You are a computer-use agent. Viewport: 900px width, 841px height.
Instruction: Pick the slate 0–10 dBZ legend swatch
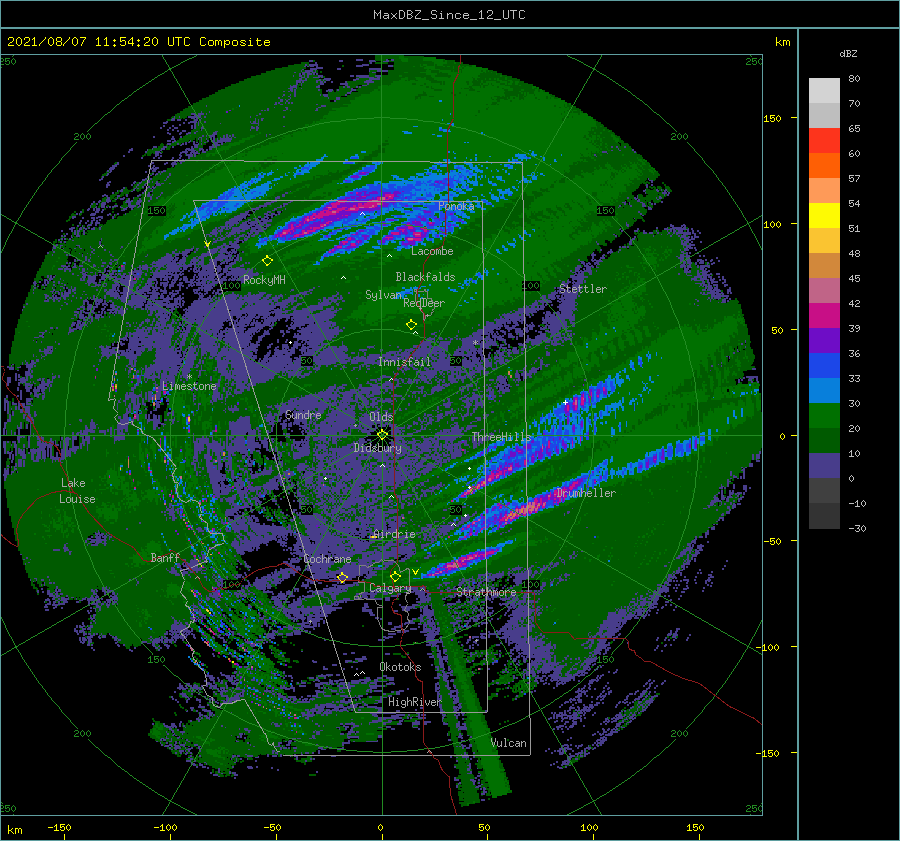click(x=824, y=466)
